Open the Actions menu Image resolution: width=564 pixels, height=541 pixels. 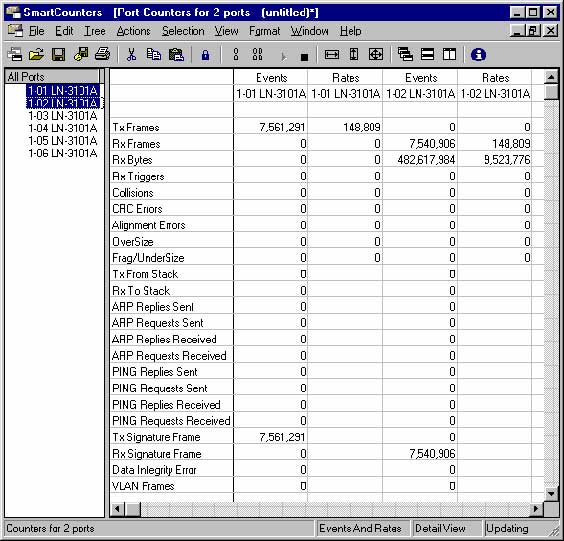[133, 31]
